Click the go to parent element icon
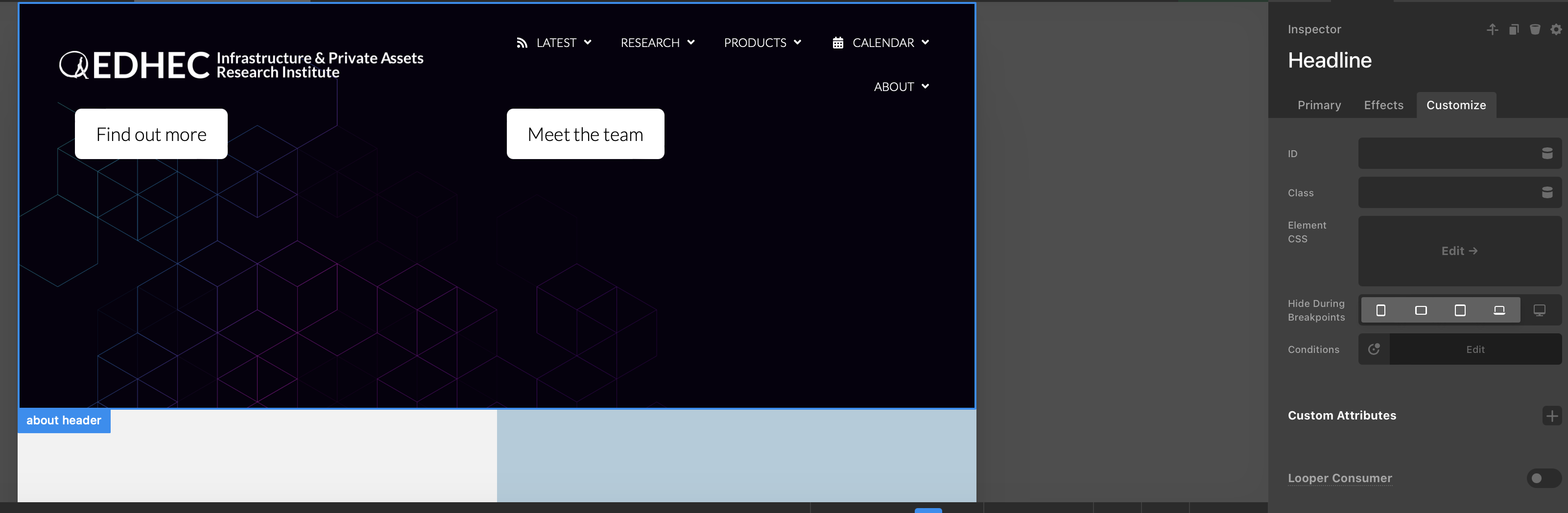 coord(1492,29)
